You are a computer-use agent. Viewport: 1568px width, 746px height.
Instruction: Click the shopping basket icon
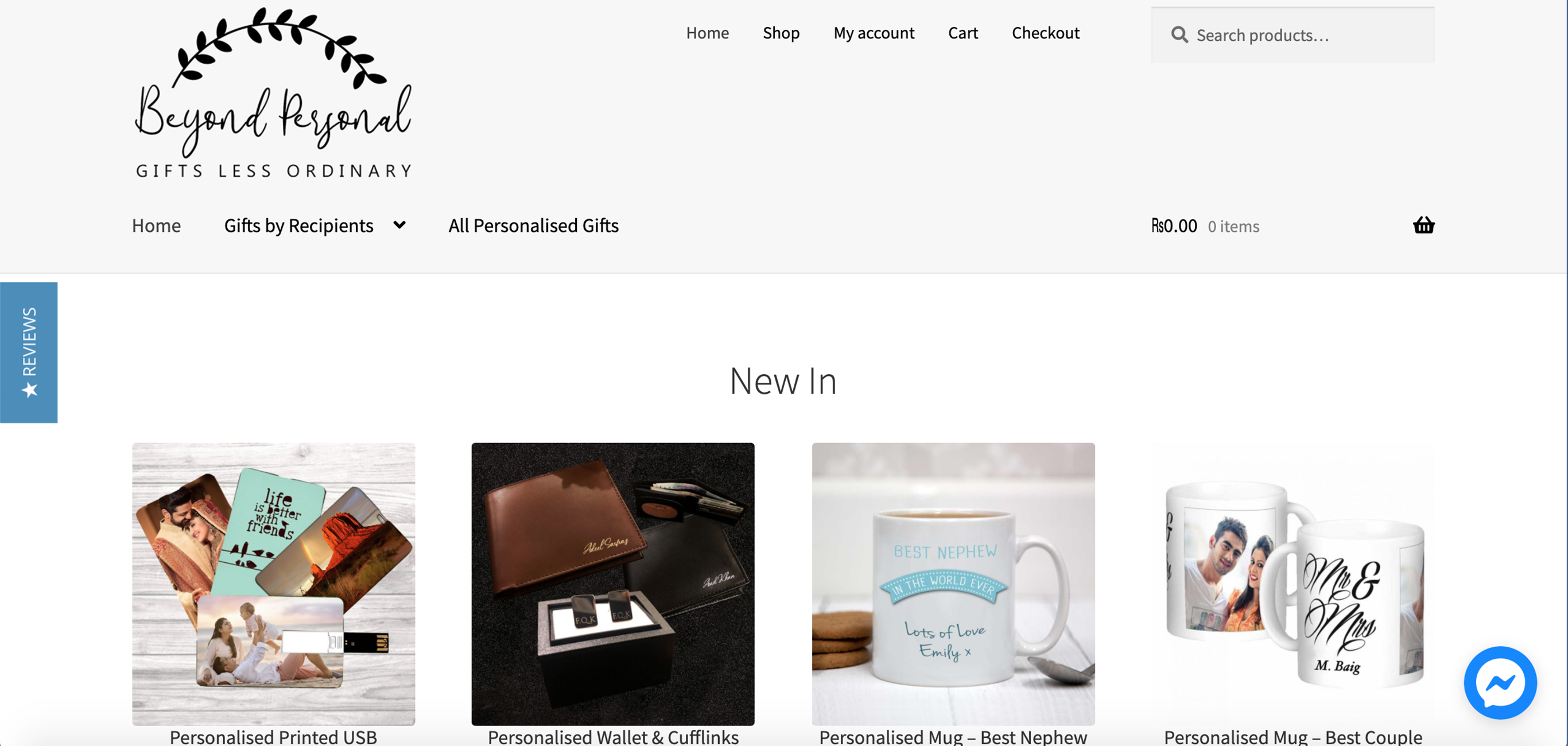point(1423,225)
